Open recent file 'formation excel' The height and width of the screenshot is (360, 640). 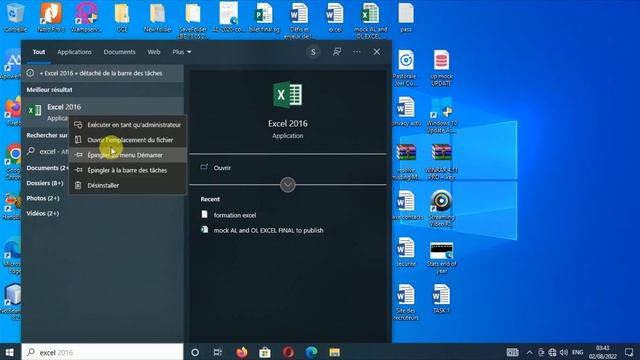point(235,215)
